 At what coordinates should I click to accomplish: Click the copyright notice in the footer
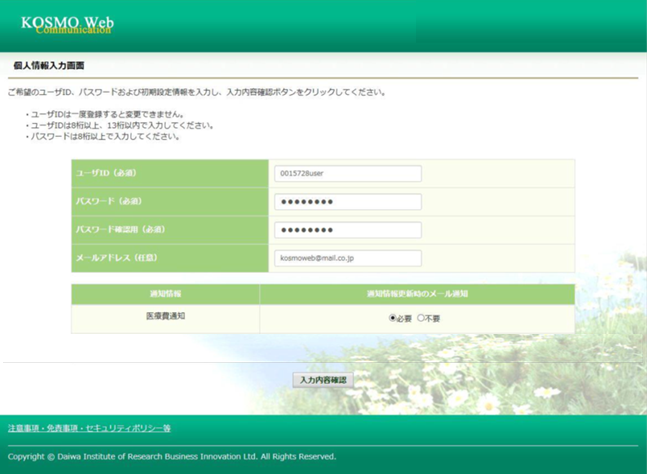click(172, 456)
